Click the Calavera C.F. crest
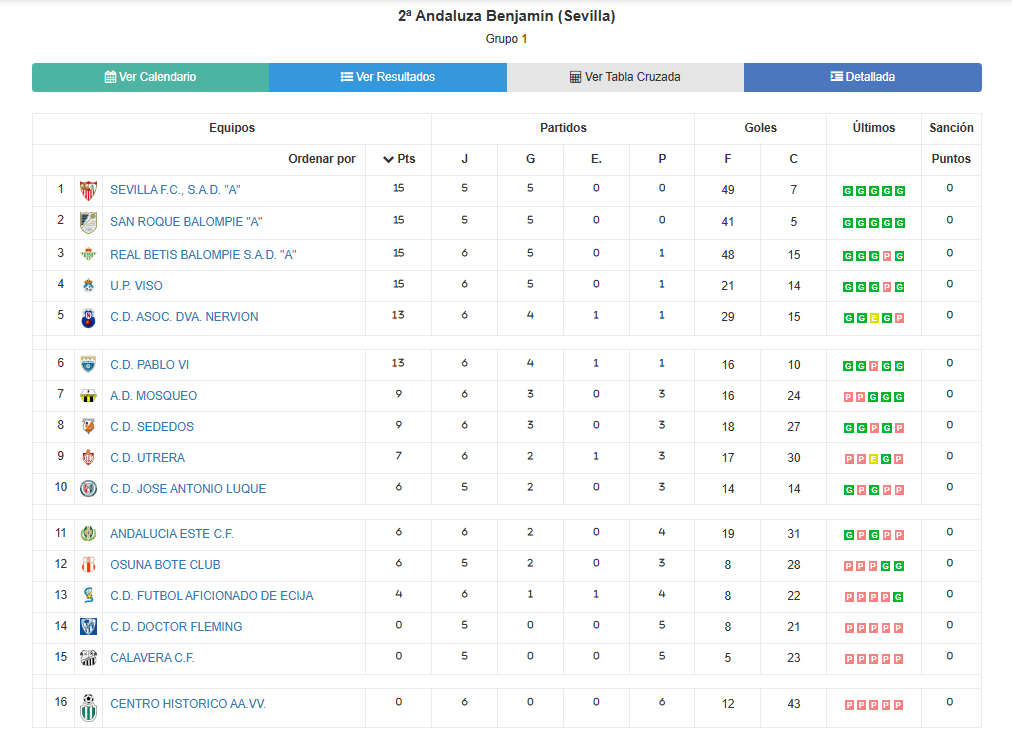 [x=88, y=657]
